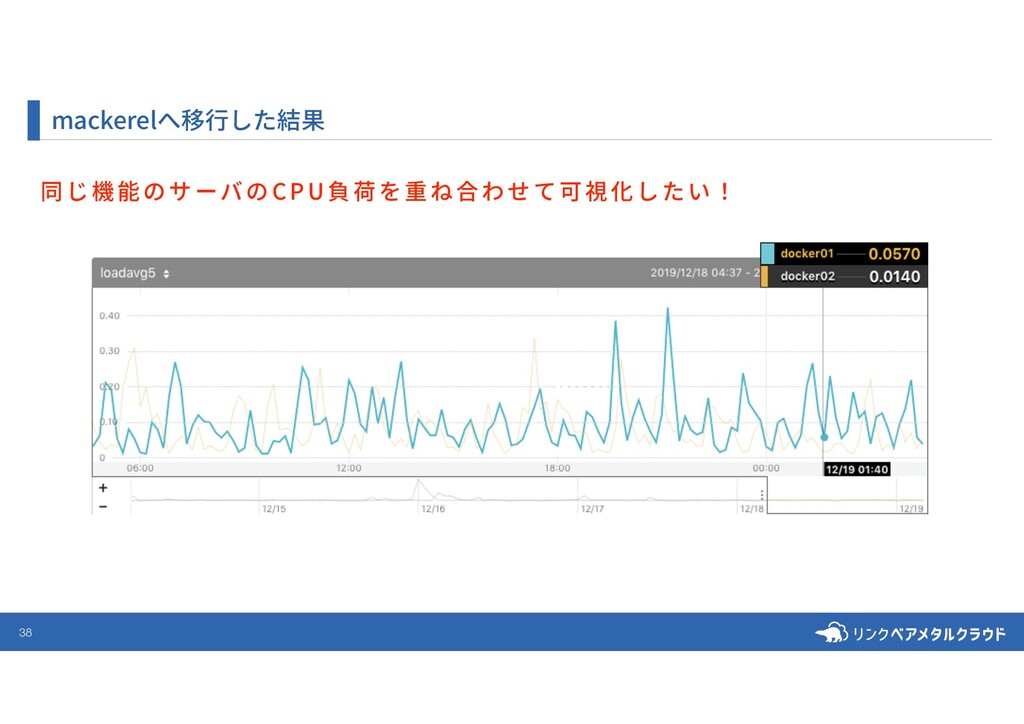Click the 12/19 01:40 time marker
The image size is (1024, 724).
tap(857, 469)
